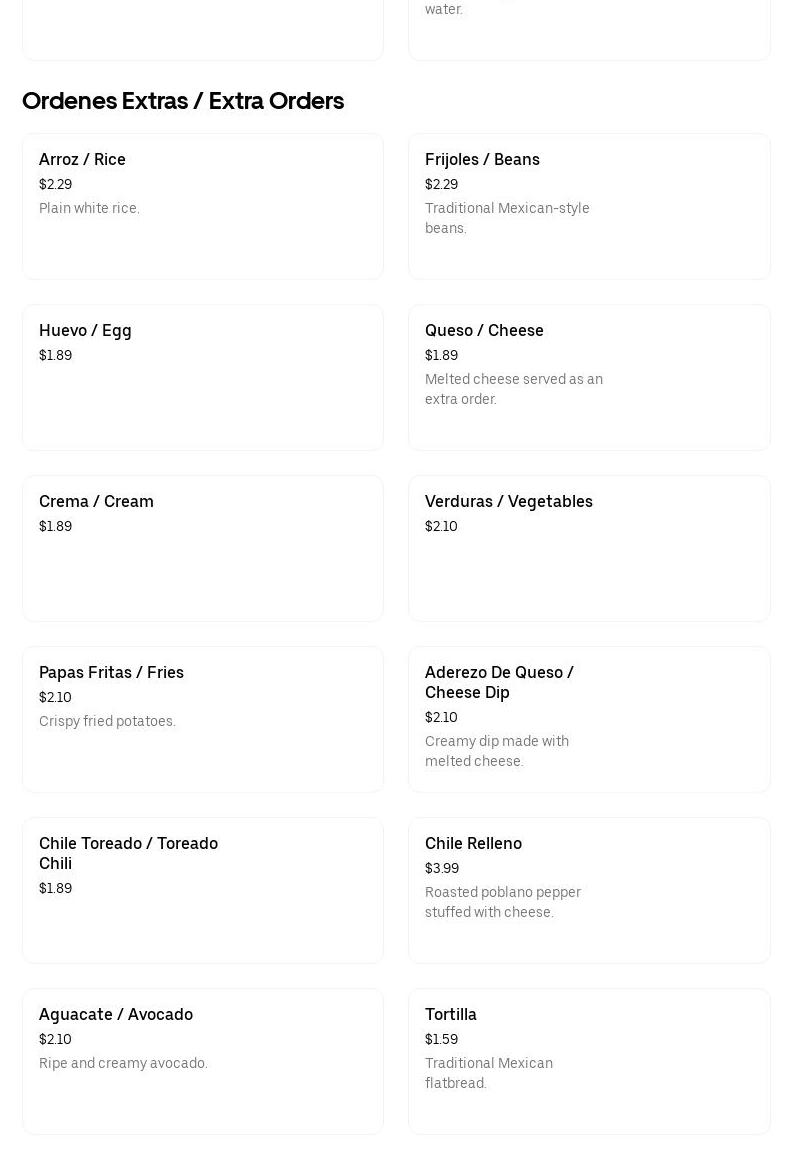
Task: Click 'Plain white rice.' description
Action: point(89,208)
